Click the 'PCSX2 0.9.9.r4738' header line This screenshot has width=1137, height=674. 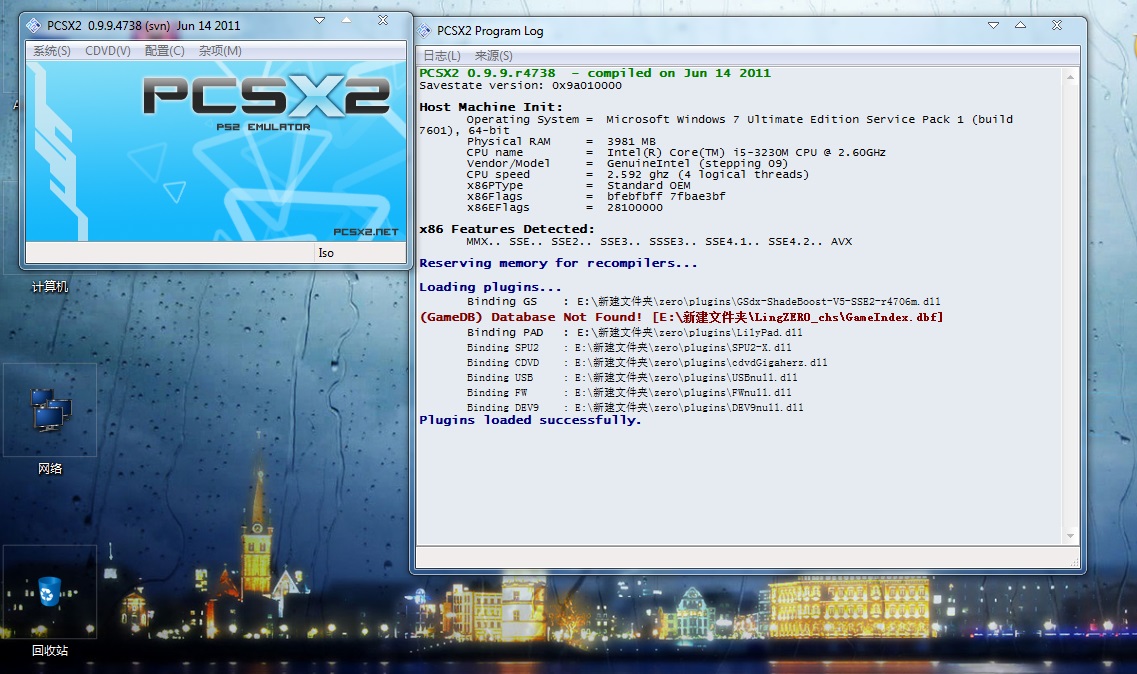click(595, 73)
